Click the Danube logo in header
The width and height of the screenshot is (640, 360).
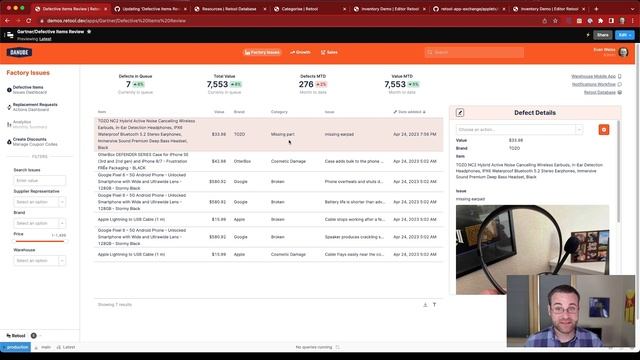point(19,52)
